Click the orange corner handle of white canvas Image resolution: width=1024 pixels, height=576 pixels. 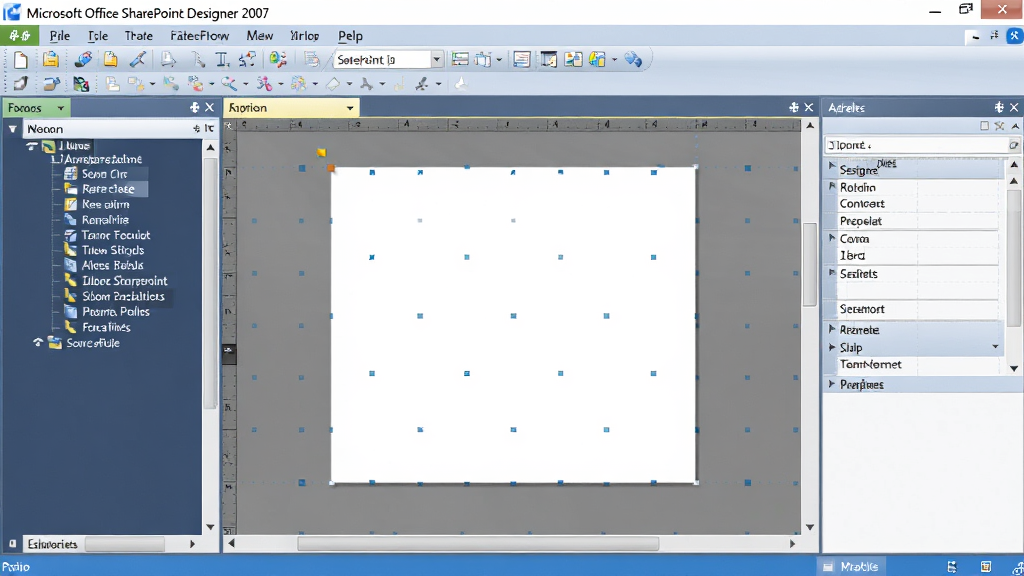pyautogui.click(x=331, y=168)
